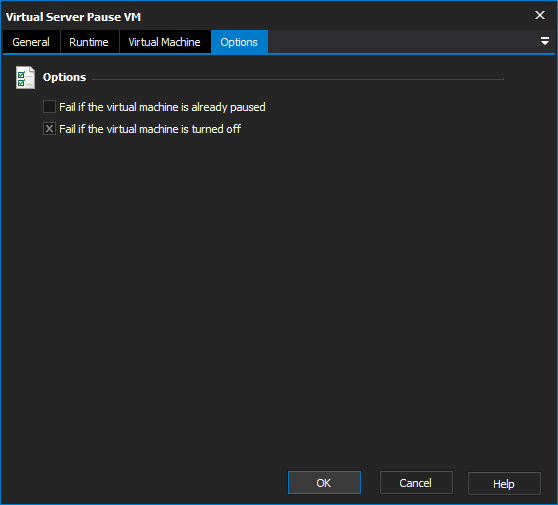Click the active Options tab
Screen dimensions: 558x505
[x=239, y=42]
